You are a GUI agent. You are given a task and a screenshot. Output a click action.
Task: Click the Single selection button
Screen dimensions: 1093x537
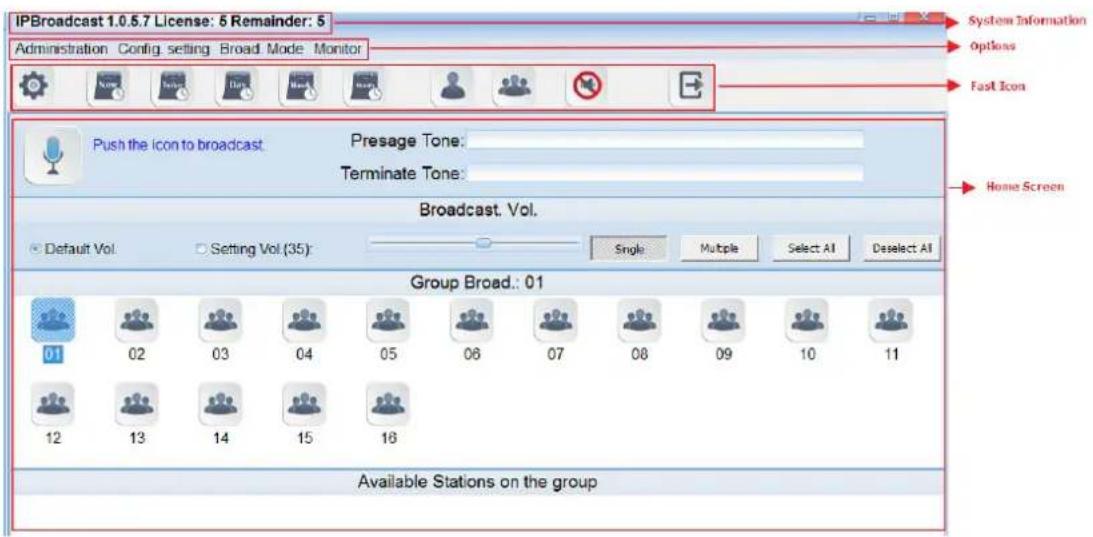click(629, 248)
